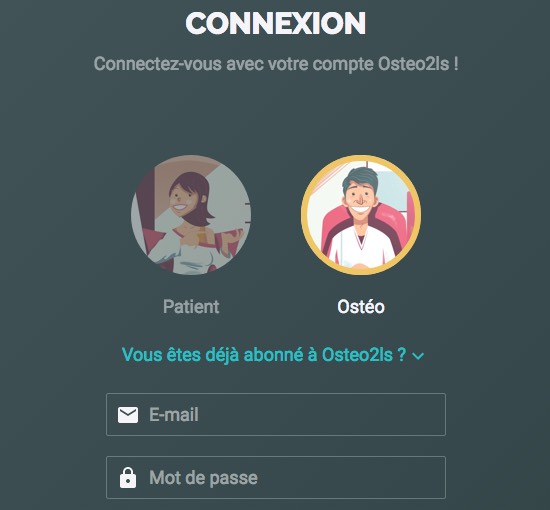Viewport: 550px width, 510px height.
Task: Click the envelope icon in E-mail field
Action: 128,415
